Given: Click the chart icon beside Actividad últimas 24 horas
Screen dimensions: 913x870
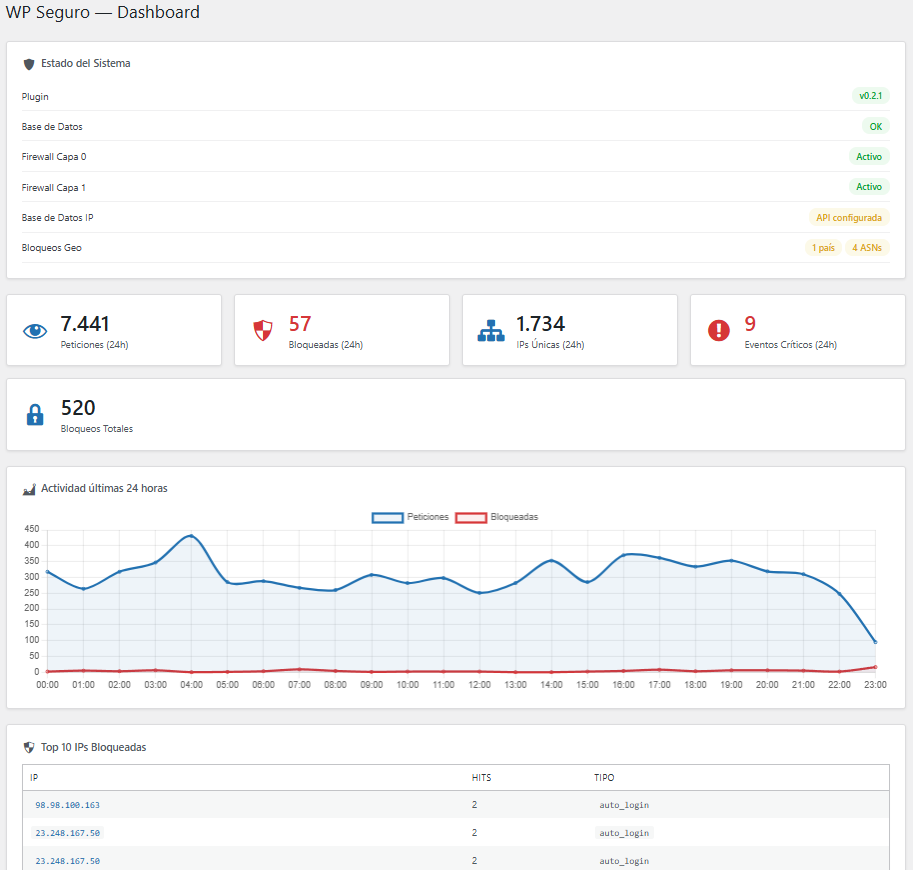Looking at the screenshot, I should point(29,489).
